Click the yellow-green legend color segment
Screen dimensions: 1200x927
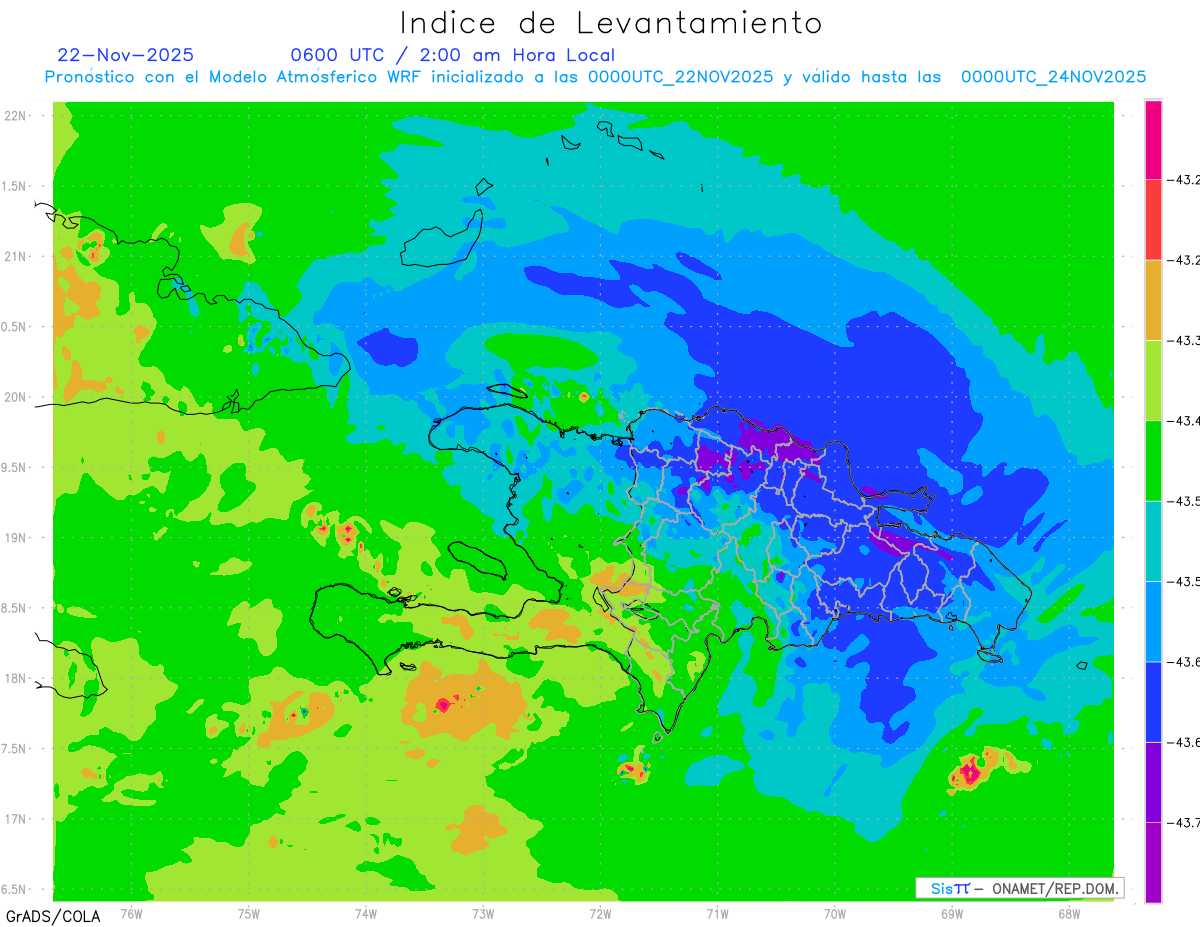click(x=1153, y=380)
